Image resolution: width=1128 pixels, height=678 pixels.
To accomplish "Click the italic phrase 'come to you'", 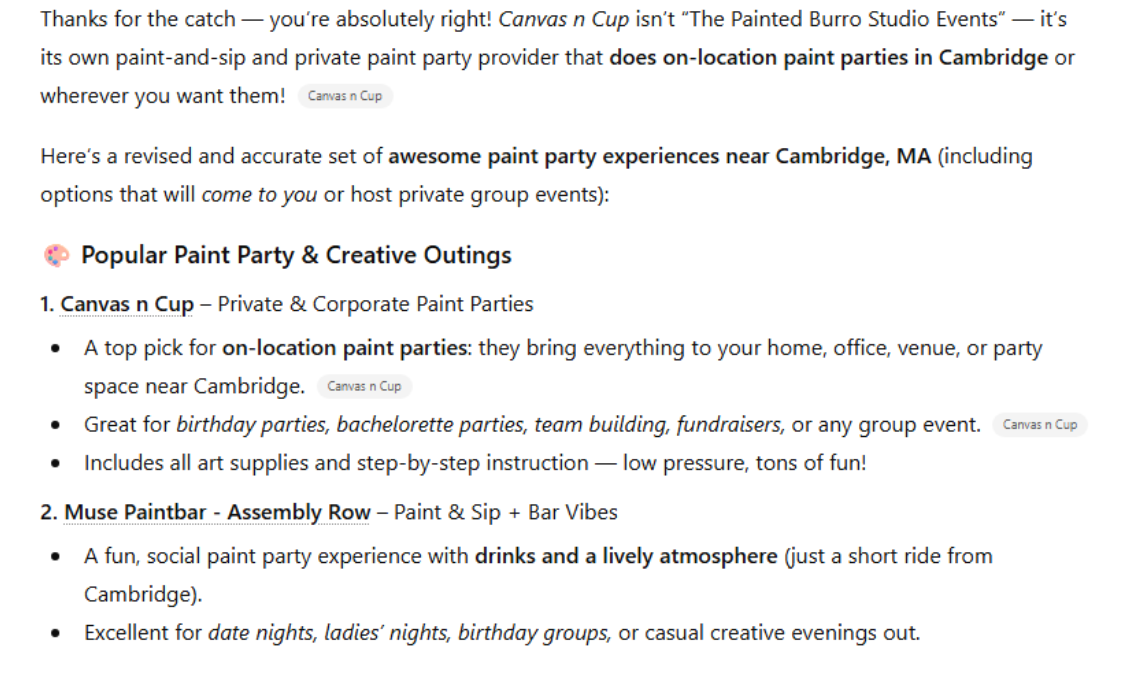I will pos(259,195).
